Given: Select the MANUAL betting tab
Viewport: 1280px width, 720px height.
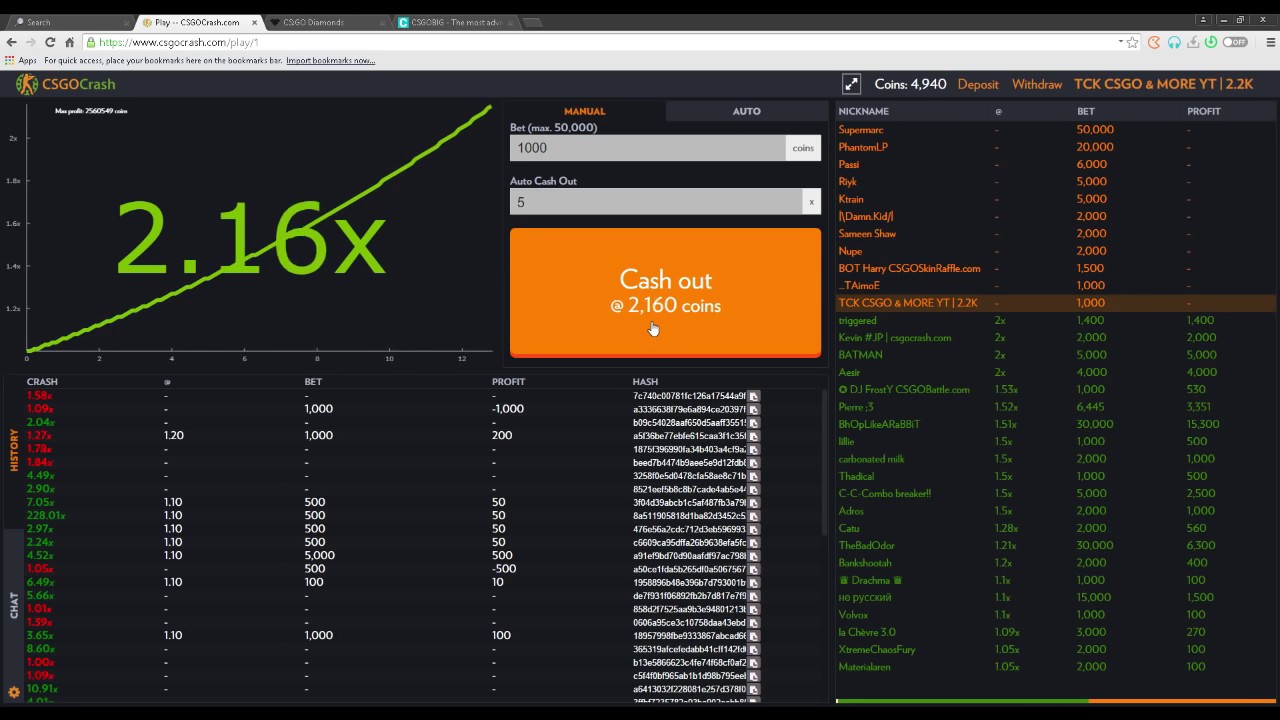Looking at the screenshot, I should 585,111.
